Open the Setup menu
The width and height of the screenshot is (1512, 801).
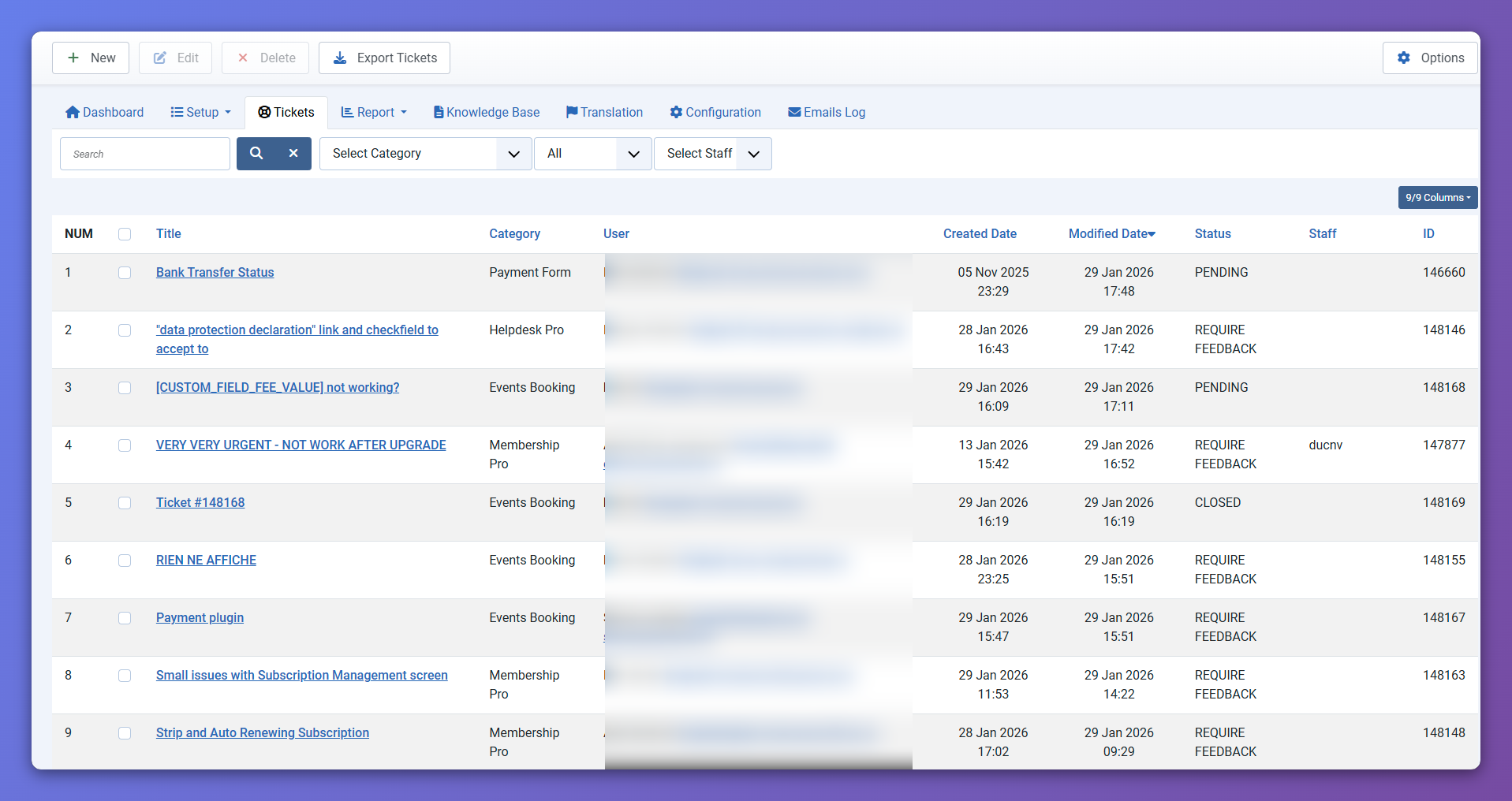pyautogui.click(x=201, y=112)
